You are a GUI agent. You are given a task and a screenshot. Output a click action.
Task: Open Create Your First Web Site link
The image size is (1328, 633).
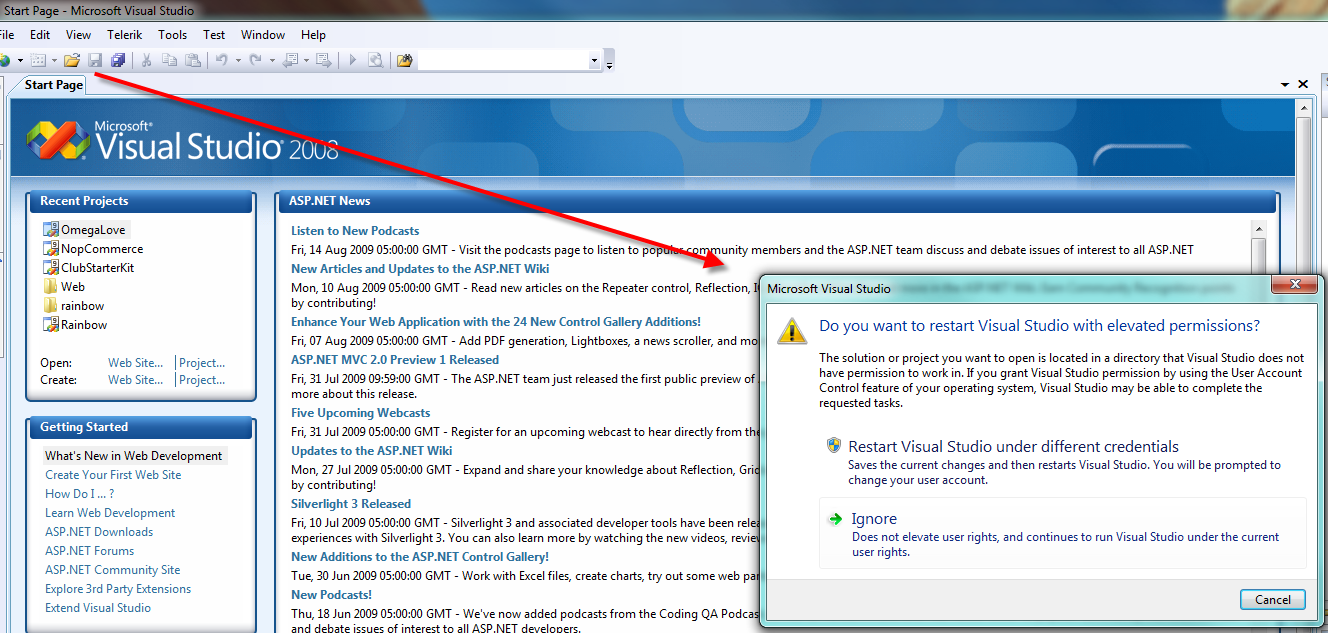(x=113, y=475)
